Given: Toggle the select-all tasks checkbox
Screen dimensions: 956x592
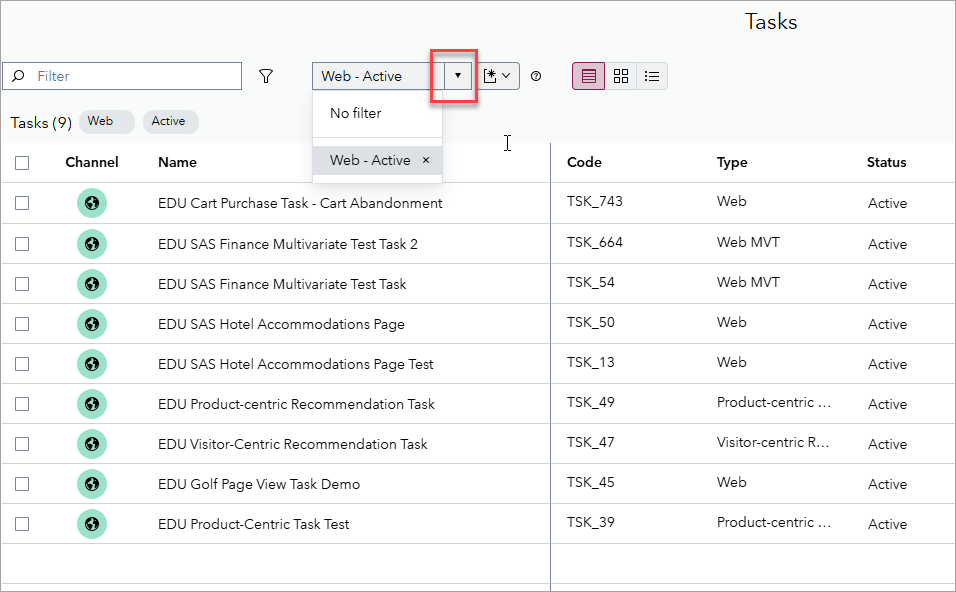Looking at the screenshot, I should (22, 163).
